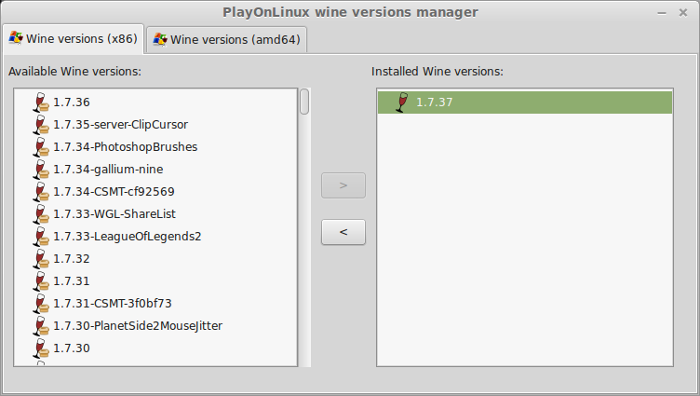Close the wine versions manager window
This screenshot has height=396, width=700.
click(x=683, y=13)
